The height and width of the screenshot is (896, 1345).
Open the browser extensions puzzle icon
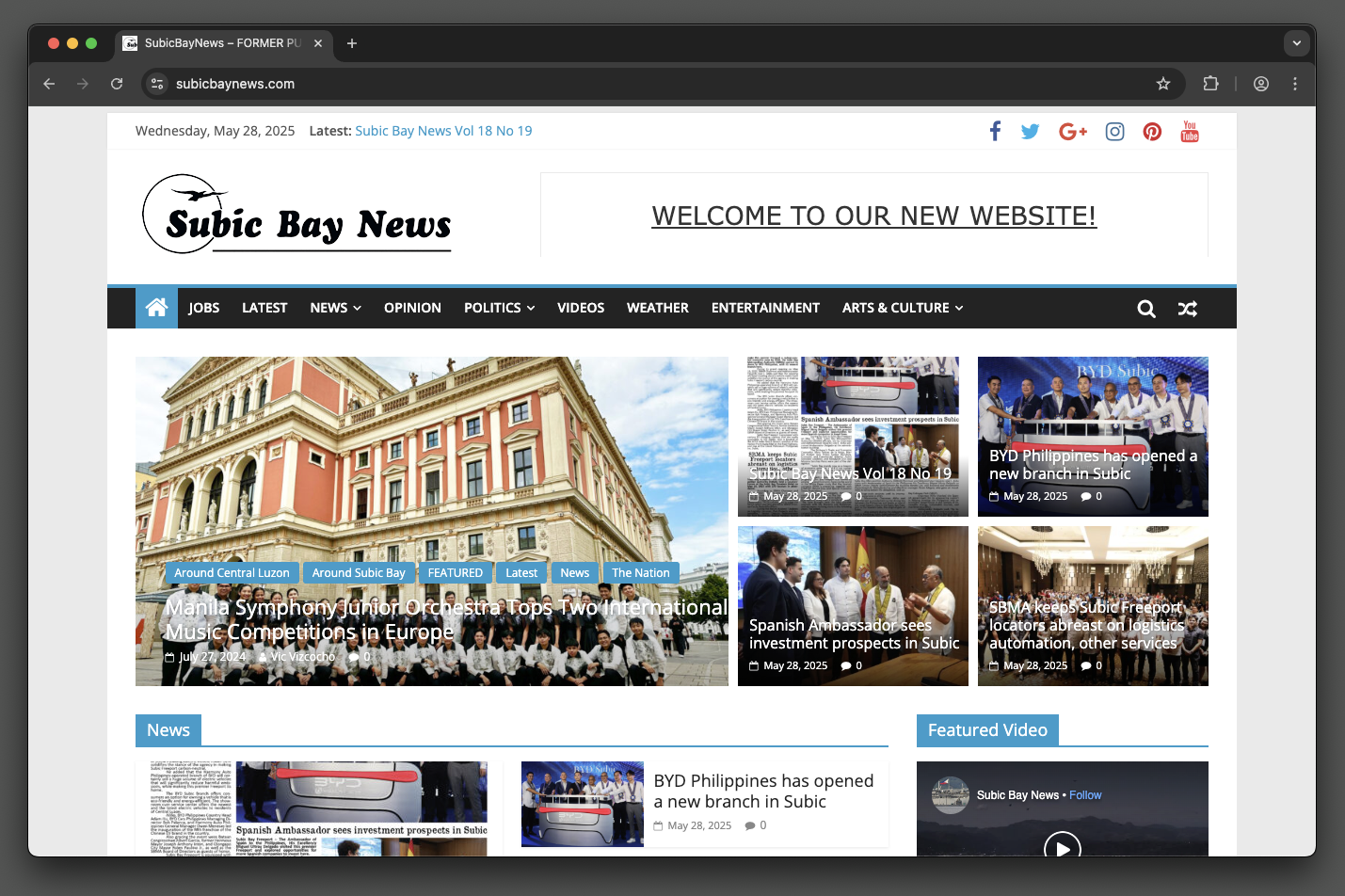[1211, 84]
